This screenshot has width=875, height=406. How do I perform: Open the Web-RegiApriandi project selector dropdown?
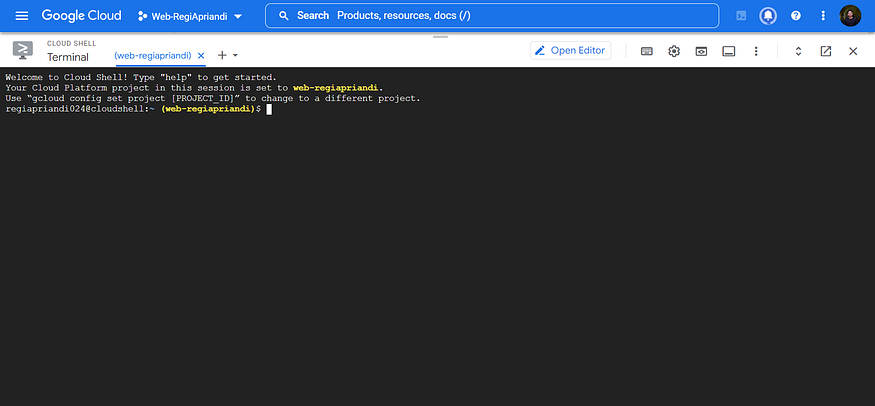coord(190,16)
